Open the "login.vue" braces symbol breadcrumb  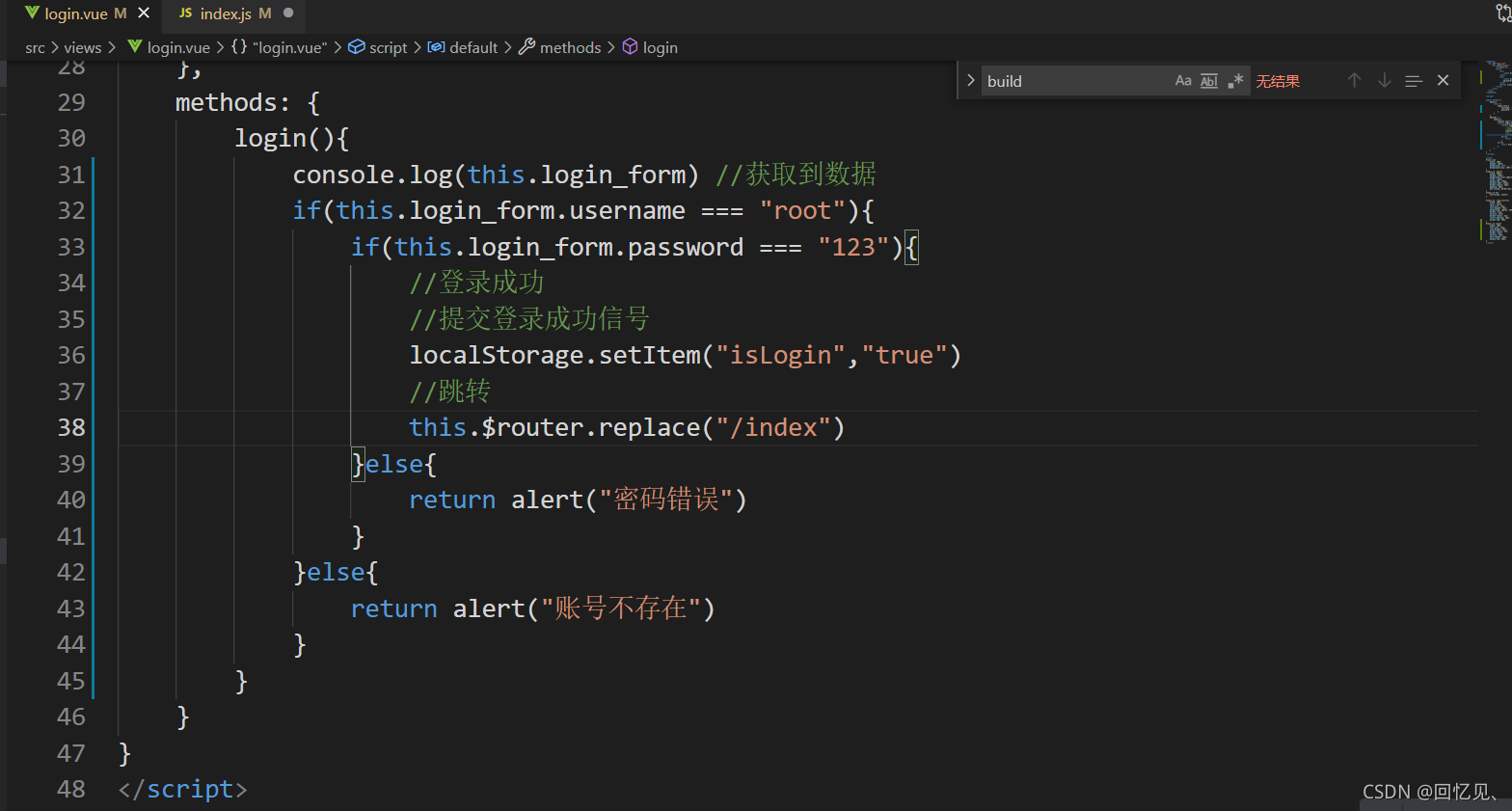click(x=280, y=47)
